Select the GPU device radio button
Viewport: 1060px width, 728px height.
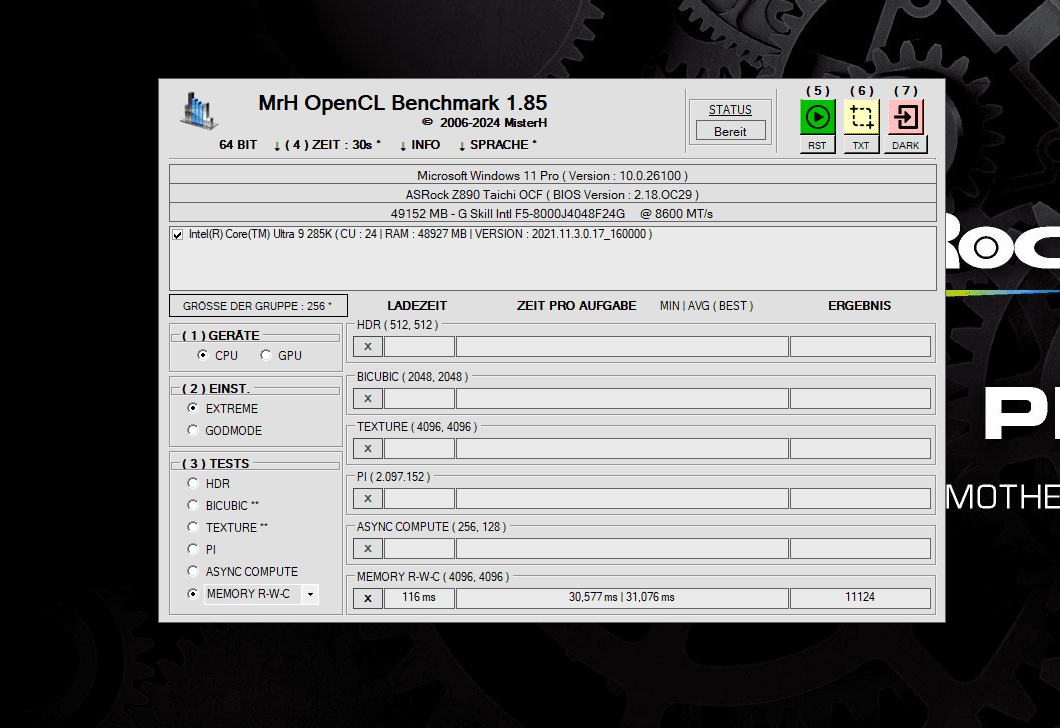point(266,355)
